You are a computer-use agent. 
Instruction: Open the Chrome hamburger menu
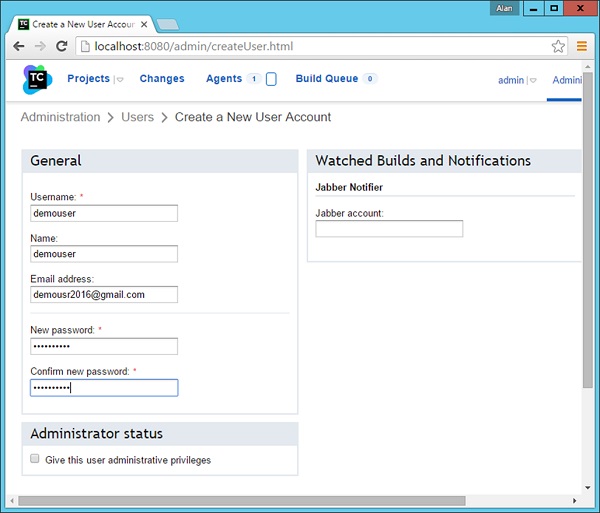tap(582, 46)
